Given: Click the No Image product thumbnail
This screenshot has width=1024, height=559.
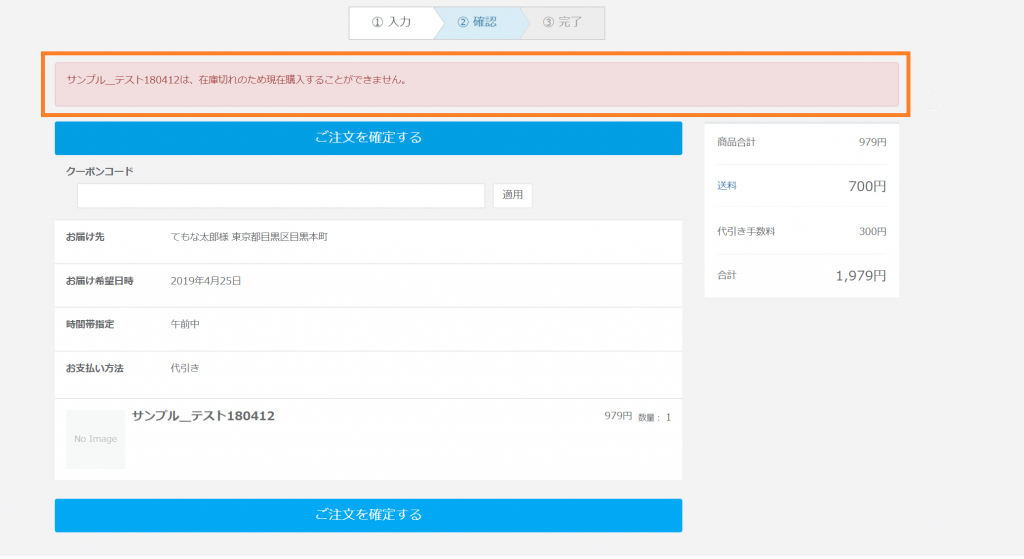Looking at the screenshot, I should click(x=96, y=439).
